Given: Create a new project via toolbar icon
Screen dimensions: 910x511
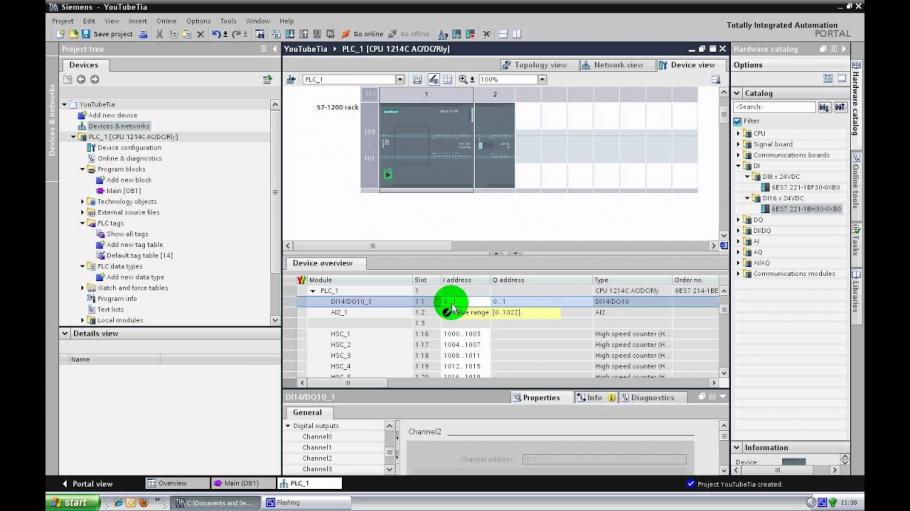Looking at the screenshot, I should tap(60, 34).
